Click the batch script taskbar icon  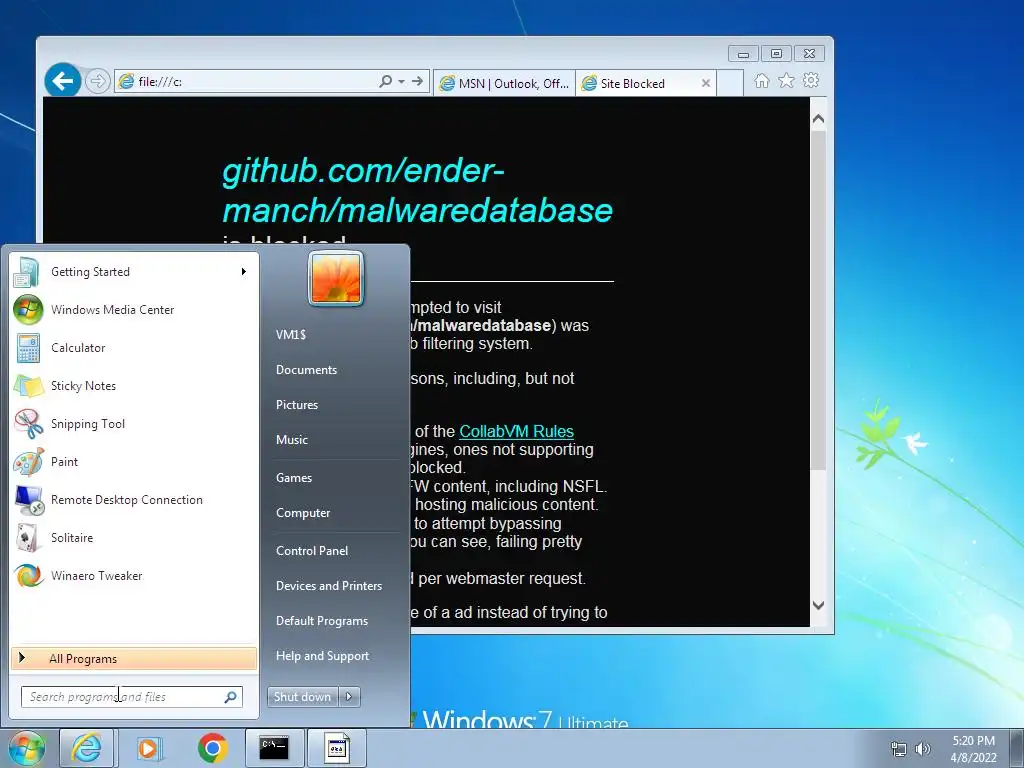337,748
